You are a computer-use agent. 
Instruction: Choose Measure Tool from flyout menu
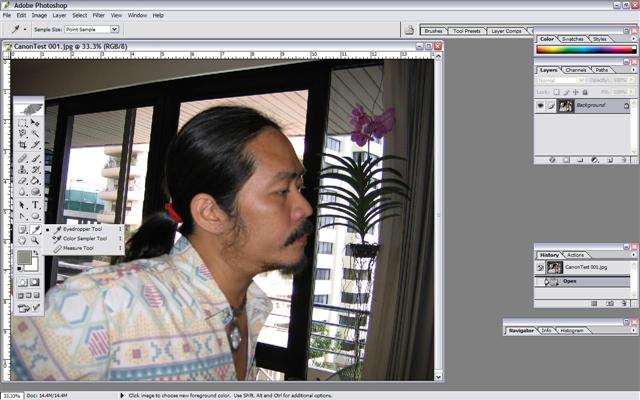tap(82, 247)
